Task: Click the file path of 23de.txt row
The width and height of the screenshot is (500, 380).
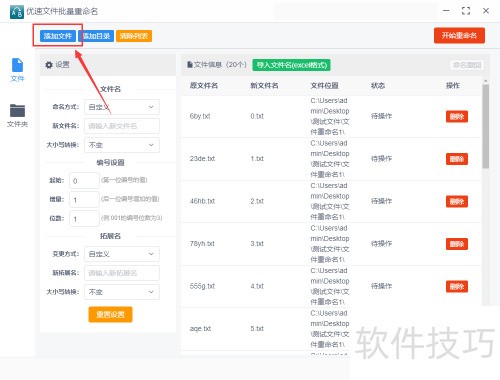Action: point(330,159)
